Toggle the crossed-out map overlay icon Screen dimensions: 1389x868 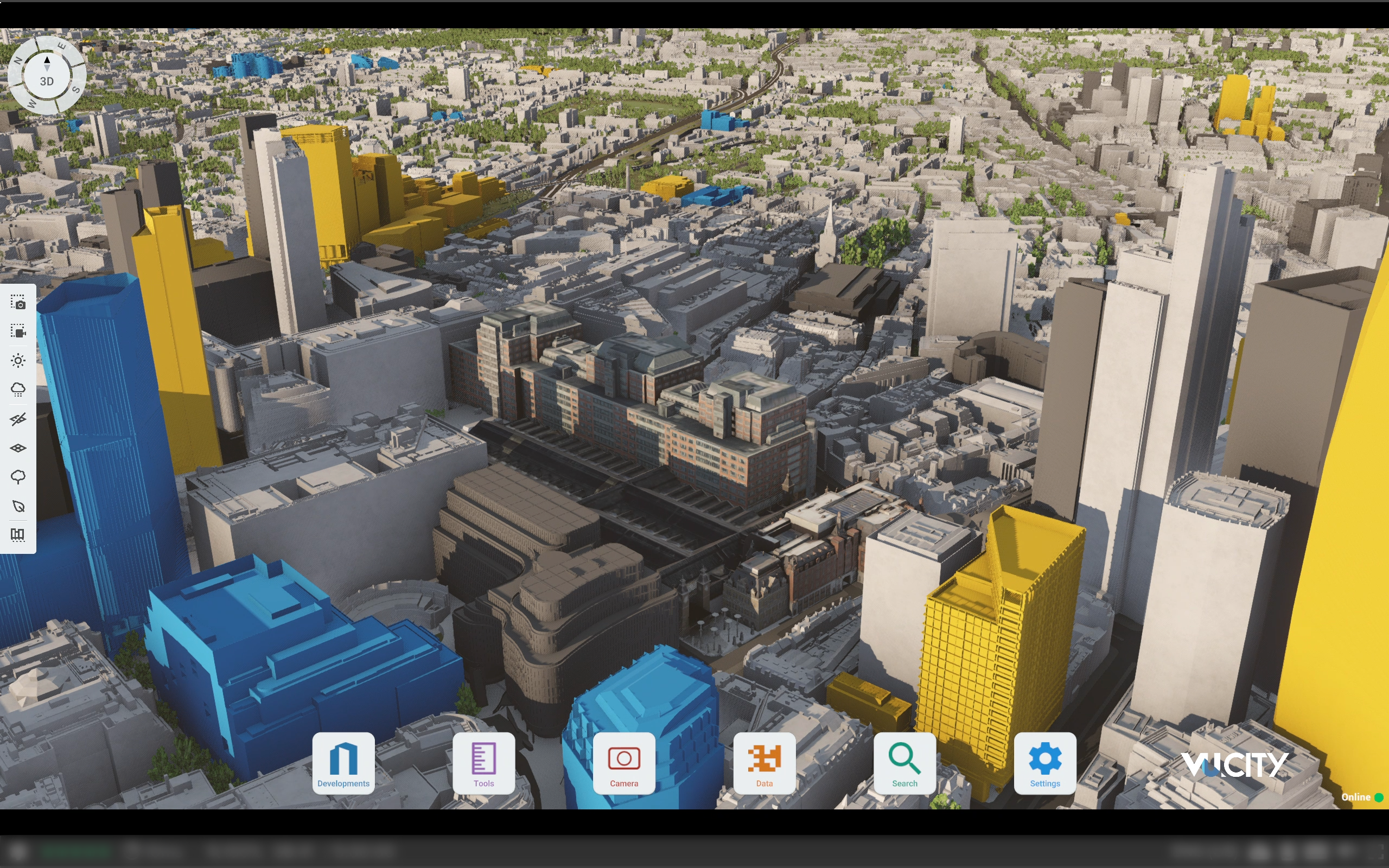(18, 419)
